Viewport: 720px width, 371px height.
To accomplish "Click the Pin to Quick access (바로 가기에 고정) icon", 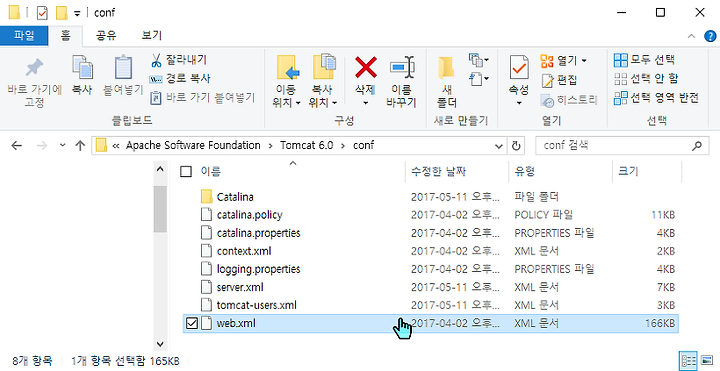I will (34, 68).
